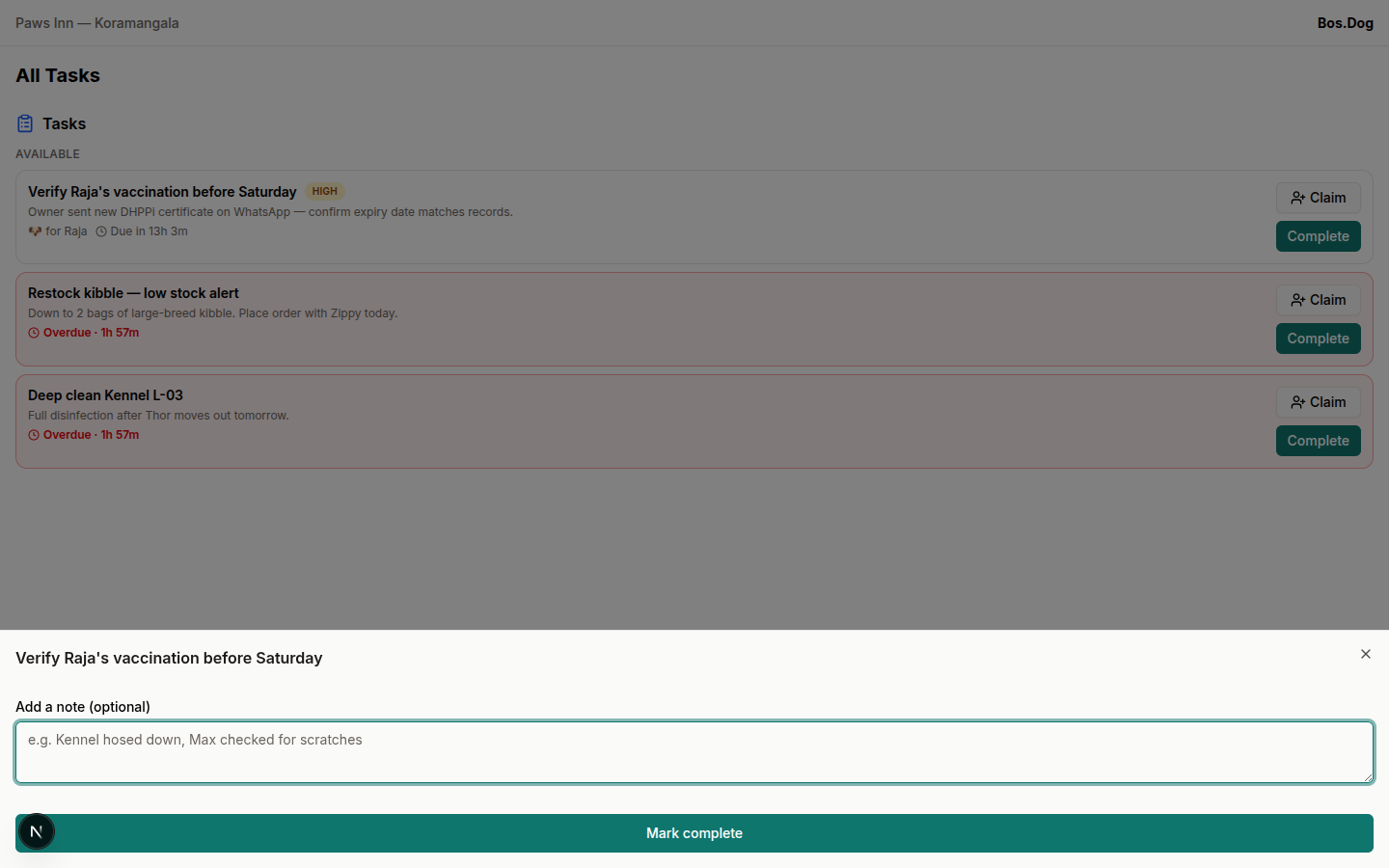The width and height of the screenshot is (1389, 868).
Task: Click the person-add icon in Kennel L-03's Claim button
Action: [x=1295, y=401]
